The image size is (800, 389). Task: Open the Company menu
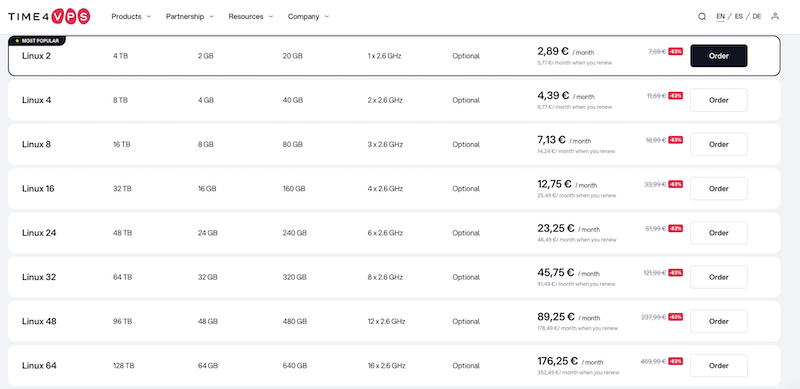click(x=308, y=16)
